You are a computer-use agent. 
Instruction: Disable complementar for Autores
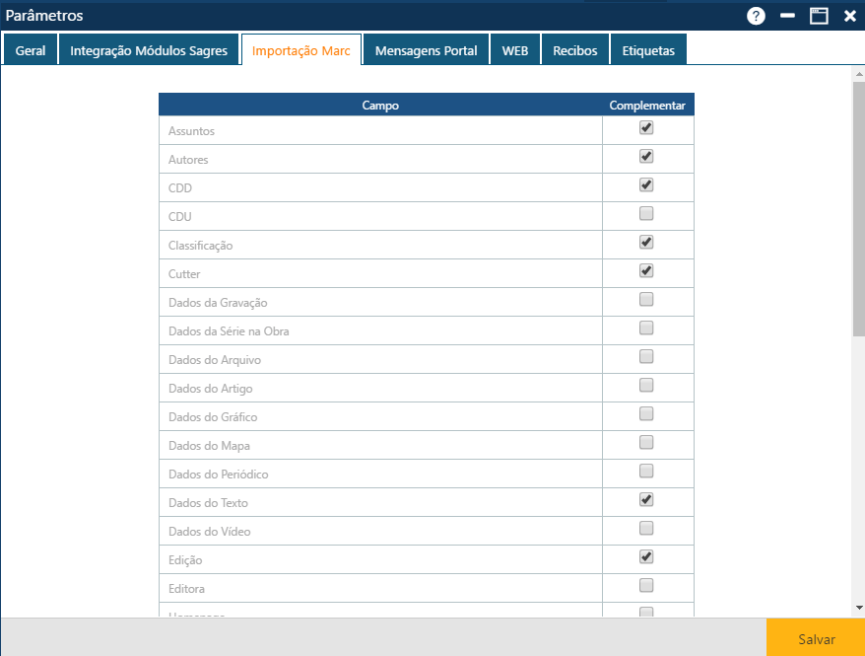point(646,158)
